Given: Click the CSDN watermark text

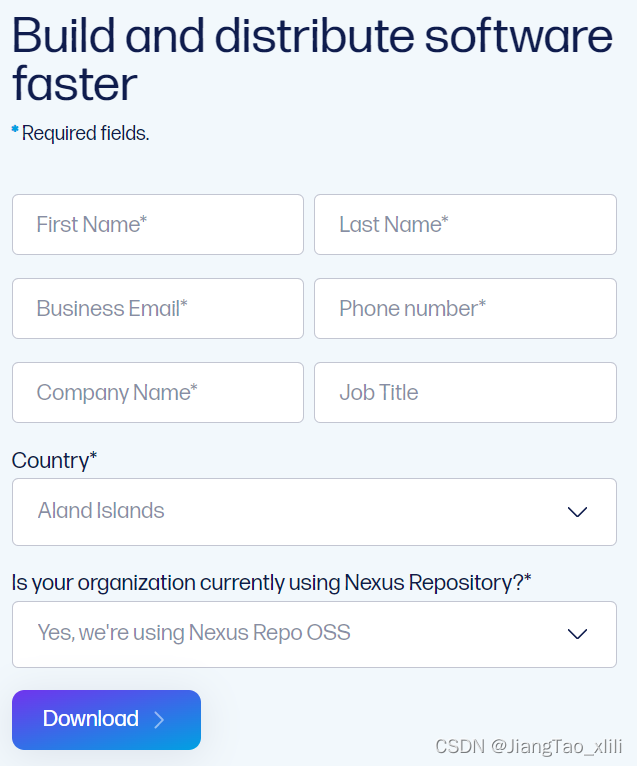Looking at the screenshot, I should [x=460, y=746].
